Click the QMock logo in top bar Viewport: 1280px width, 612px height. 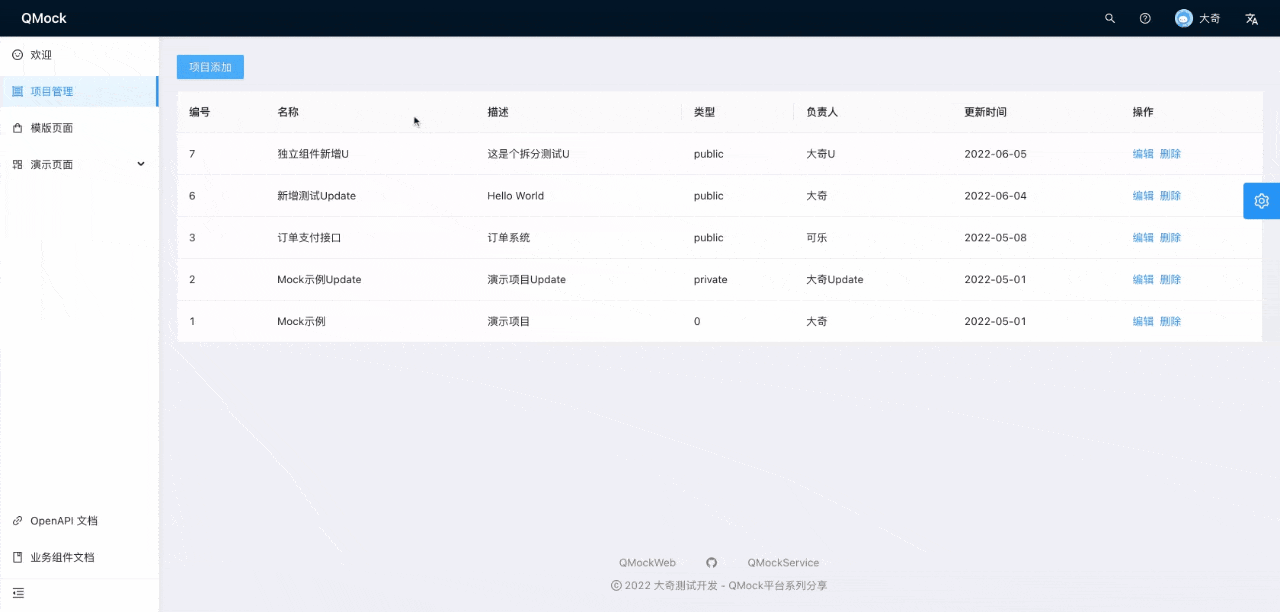point(43,18)
